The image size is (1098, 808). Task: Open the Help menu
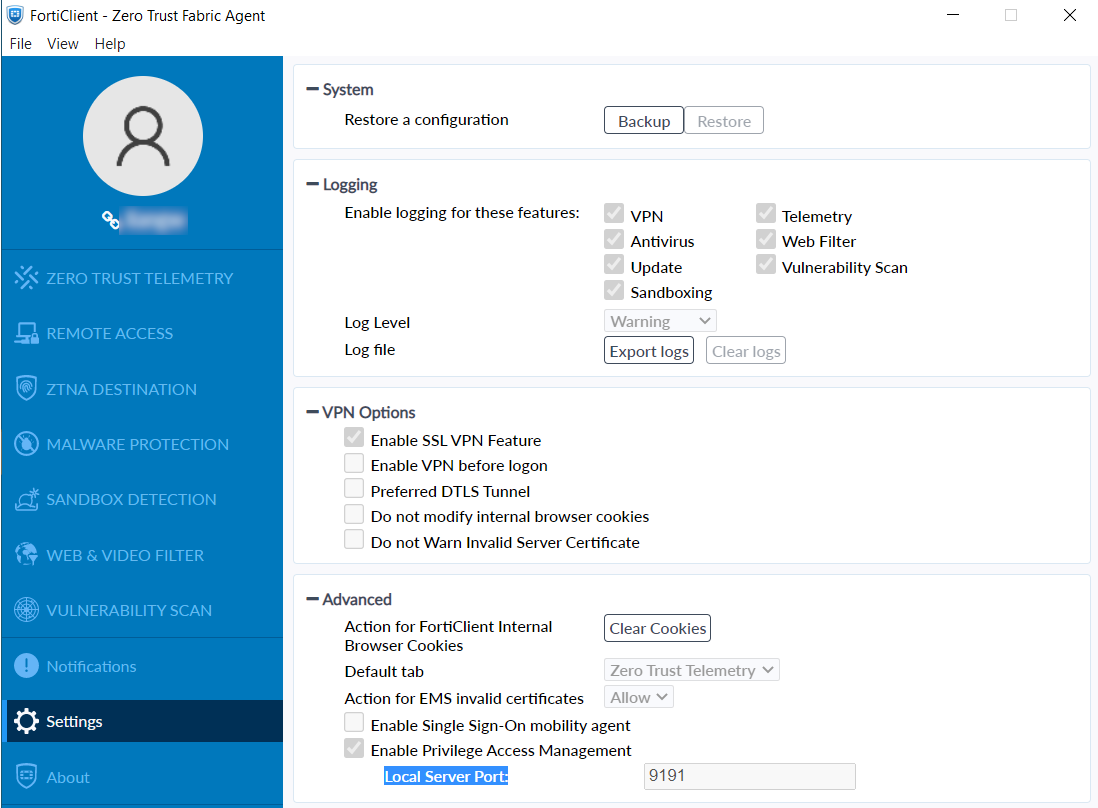[x=110, y=43]
